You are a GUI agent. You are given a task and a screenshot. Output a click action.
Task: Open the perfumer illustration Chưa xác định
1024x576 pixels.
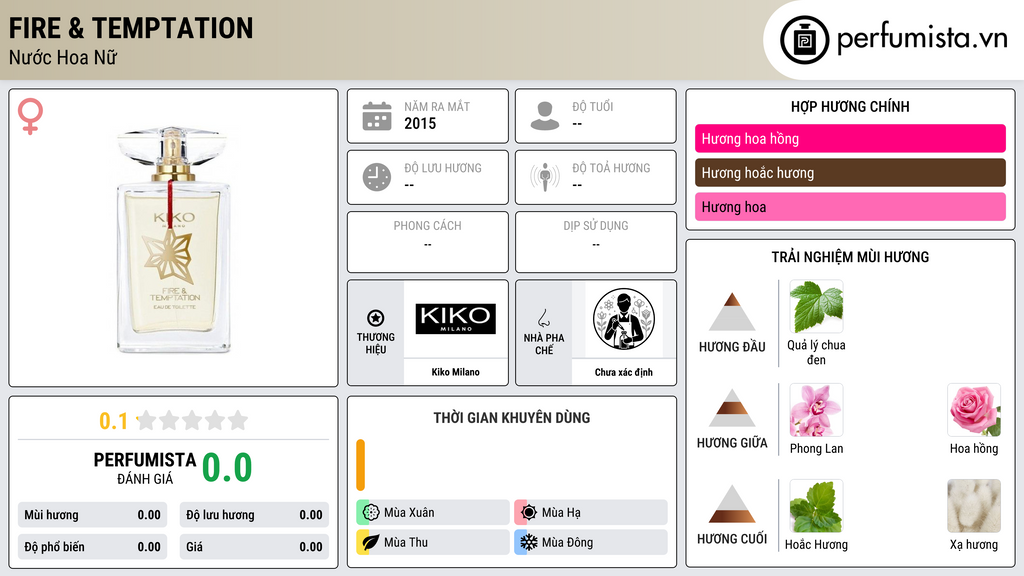pos(624,319)
